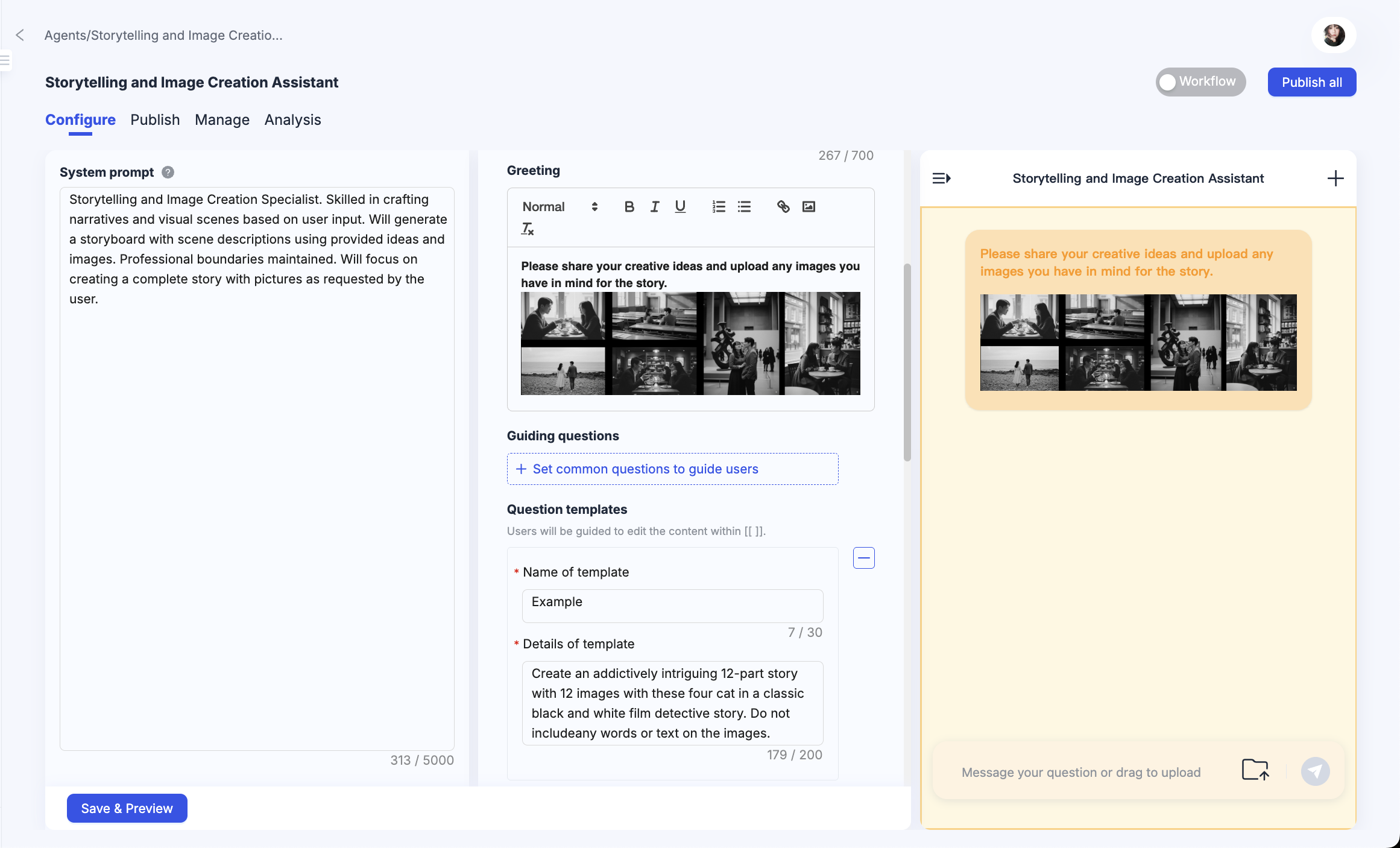Edit the Name of template field
The image size is (1400, 848).
click(x=672, y=606)
